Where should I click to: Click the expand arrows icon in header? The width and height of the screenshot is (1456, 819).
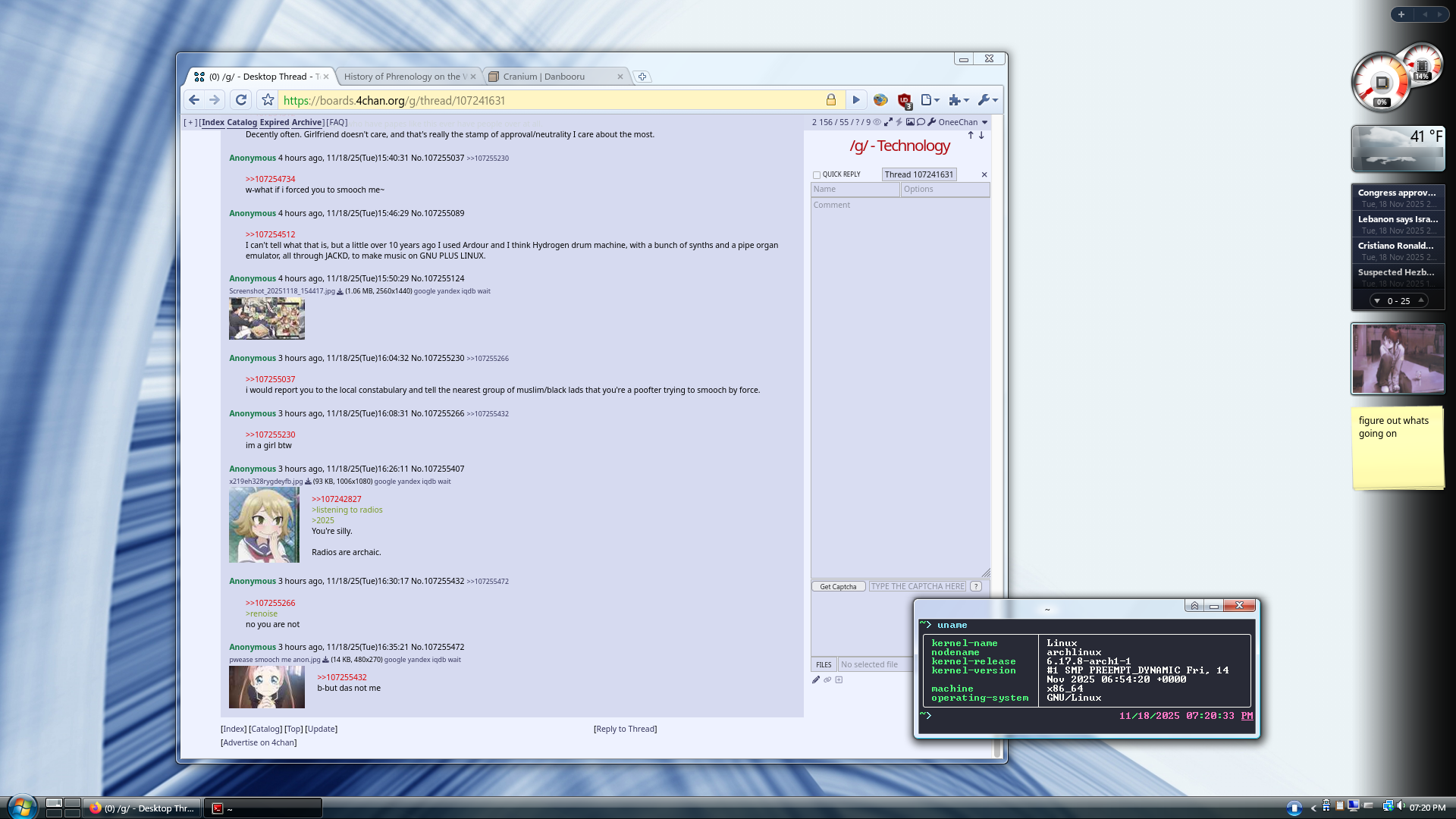pos(888,122)
